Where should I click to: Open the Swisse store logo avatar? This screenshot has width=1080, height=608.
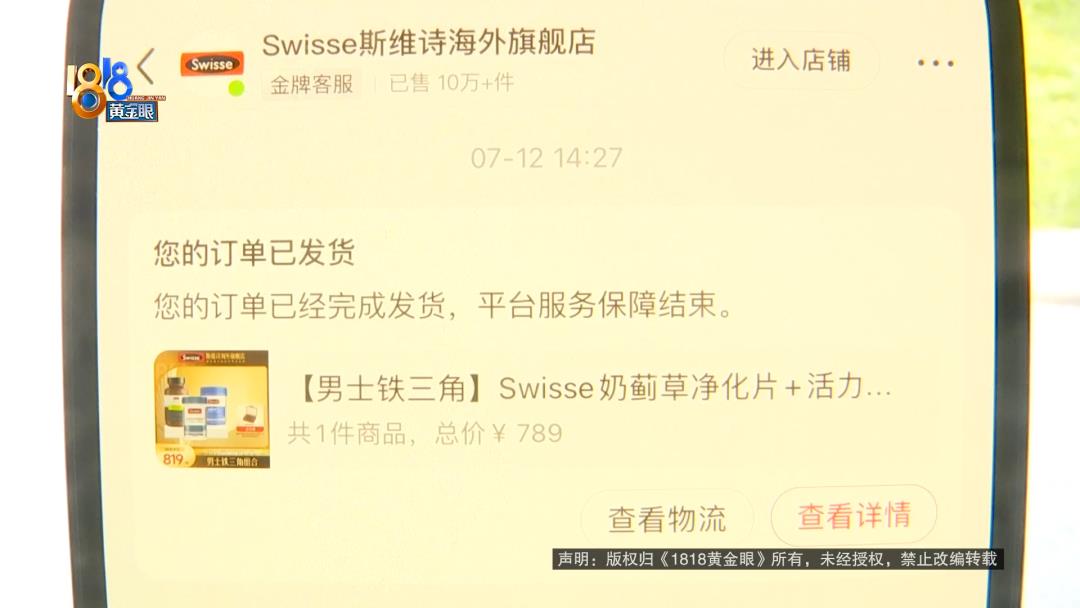coord(212,65)
